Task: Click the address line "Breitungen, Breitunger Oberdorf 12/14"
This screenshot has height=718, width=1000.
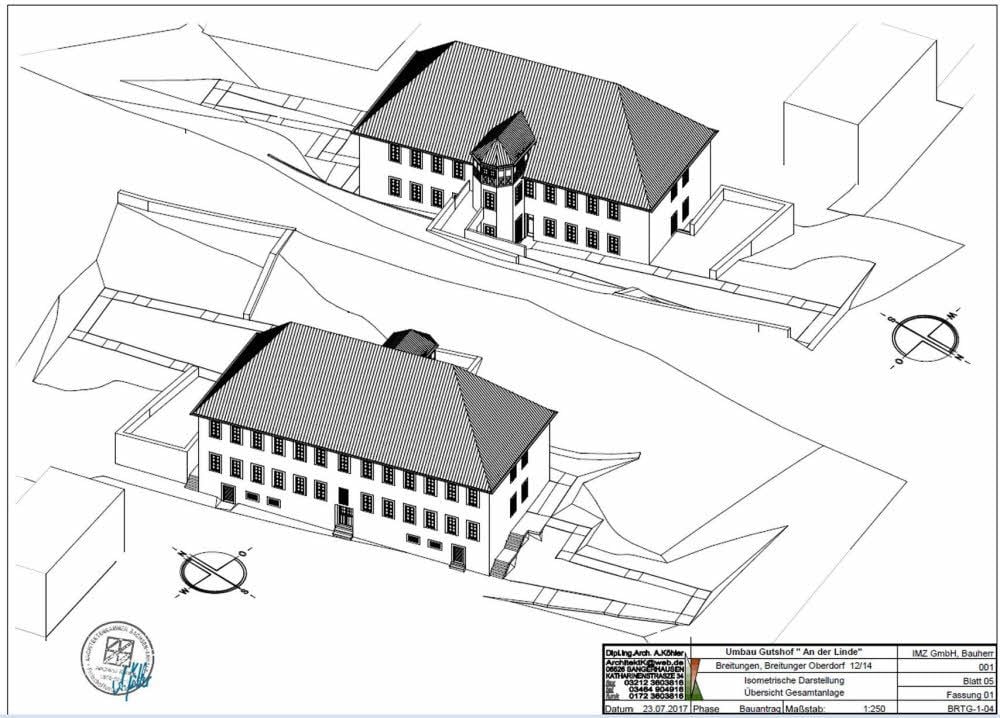Action: [x=793, y=666]
